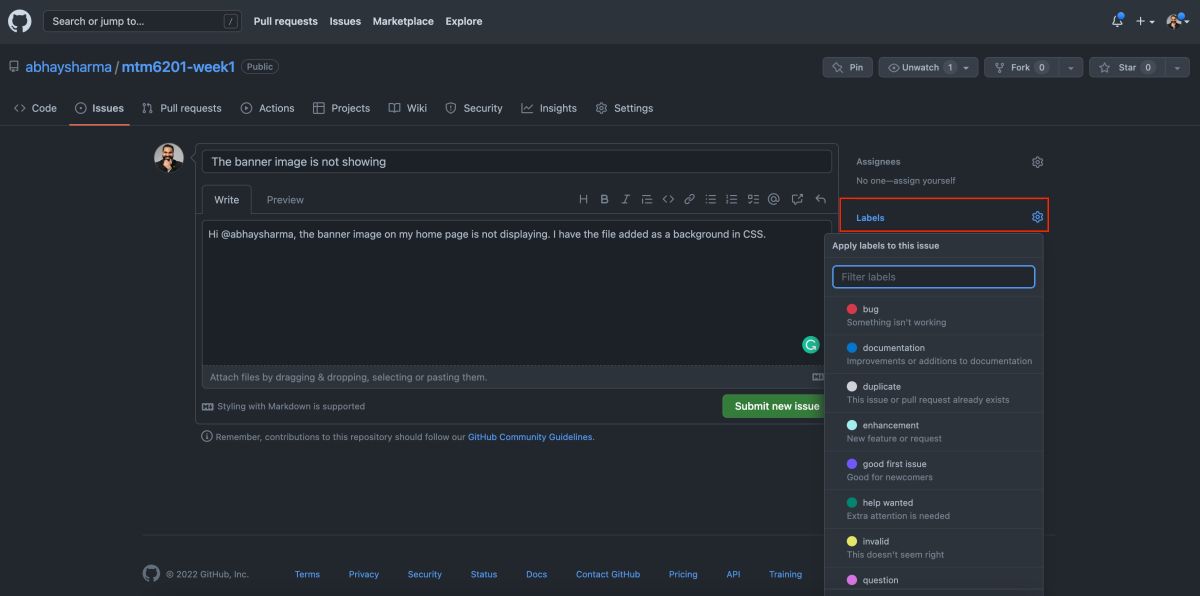This screenshot has width=1200, height=596.
Task: Open the Unwatch notifications dropdown
Action: [930, 67]
